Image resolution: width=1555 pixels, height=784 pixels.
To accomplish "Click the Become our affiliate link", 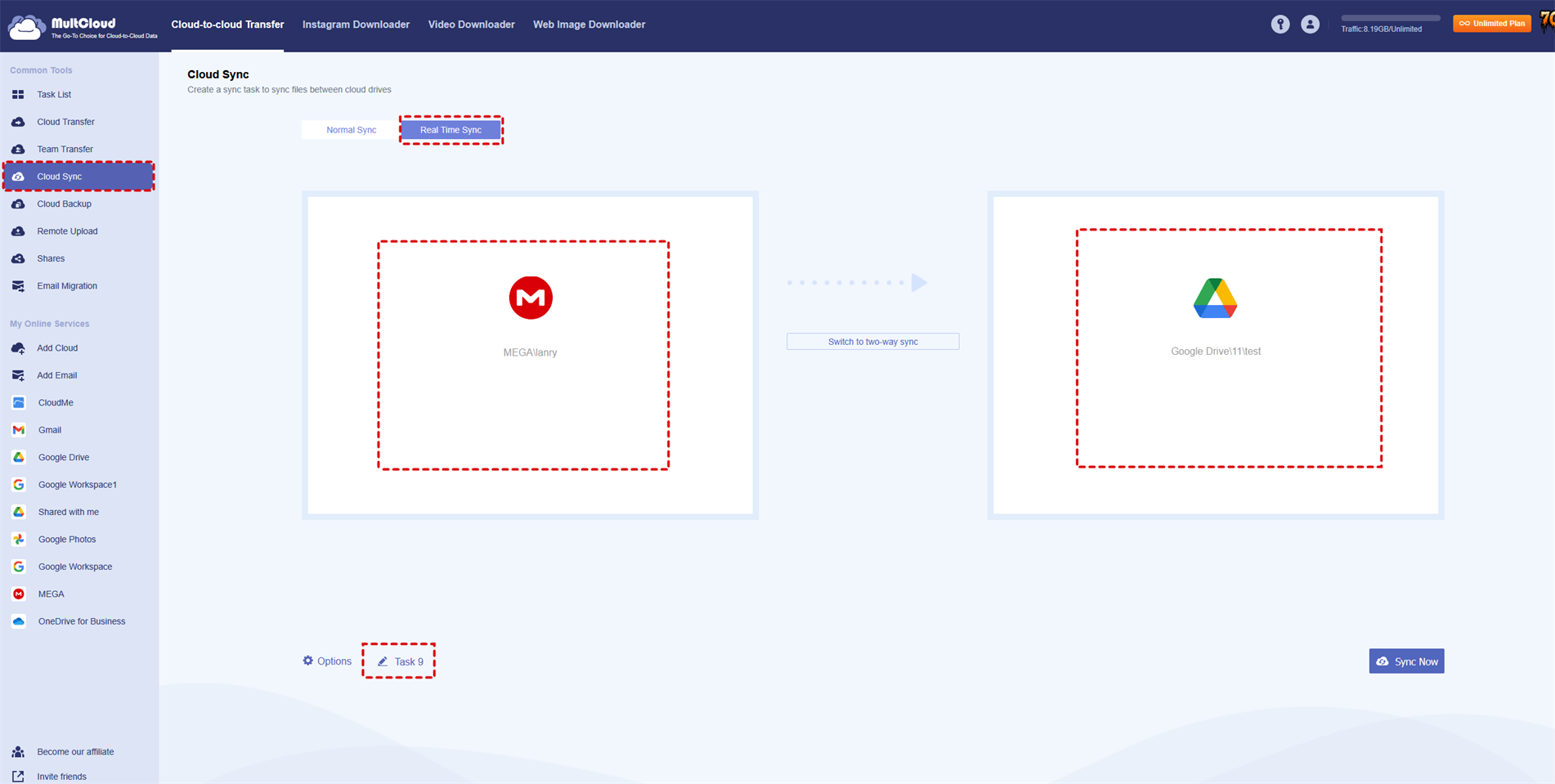I will click(x=75, y=752).
